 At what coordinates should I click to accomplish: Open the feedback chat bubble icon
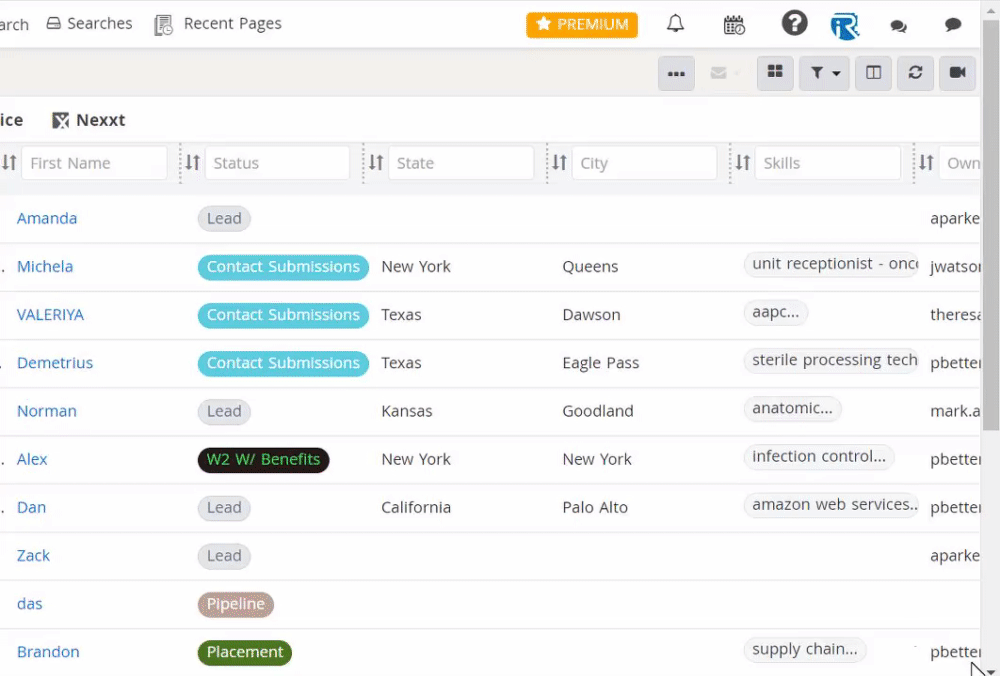952,23
